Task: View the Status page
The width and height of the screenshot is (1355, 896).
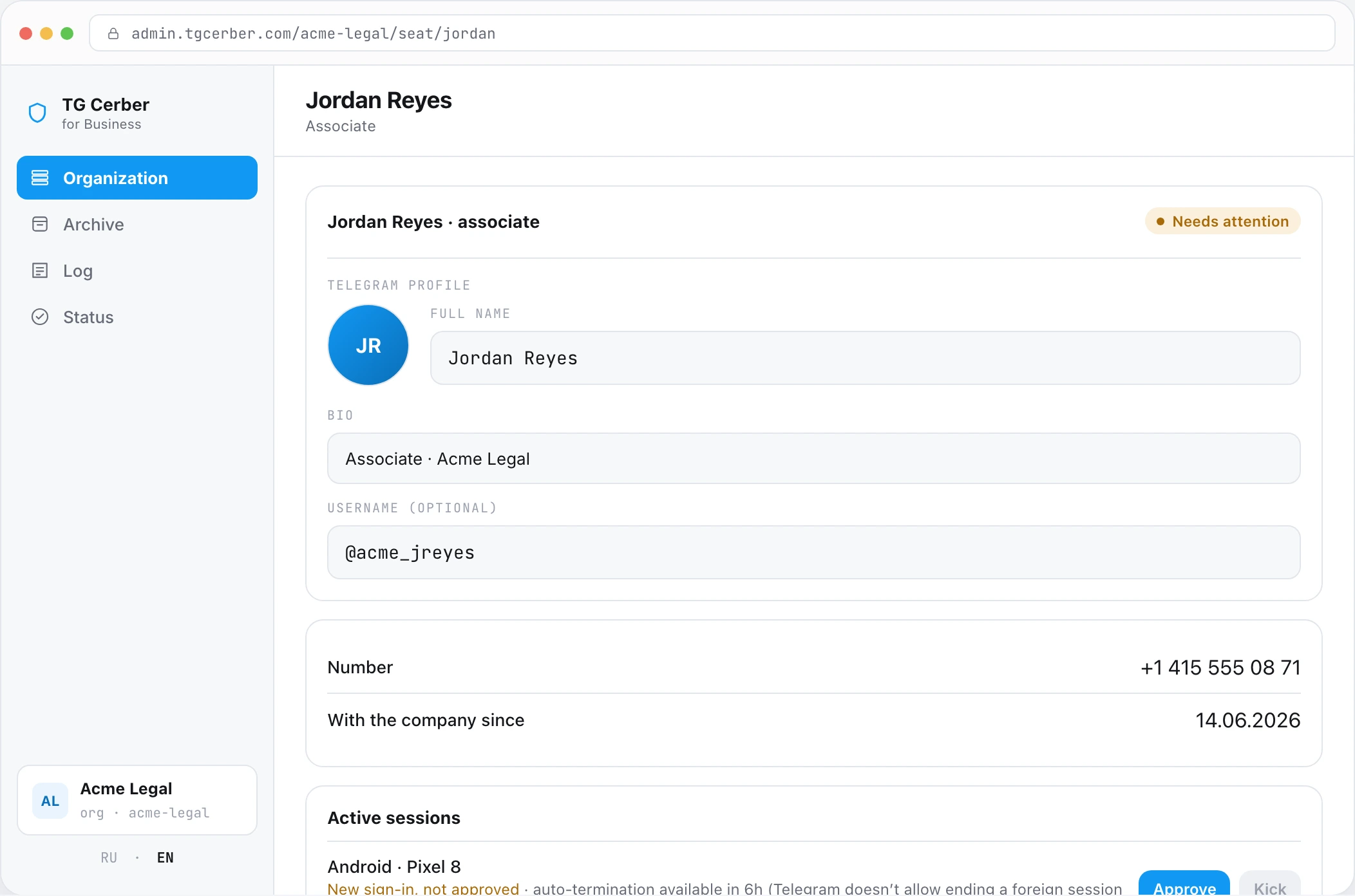Action: pyautogui.click(x=137, y=317)
